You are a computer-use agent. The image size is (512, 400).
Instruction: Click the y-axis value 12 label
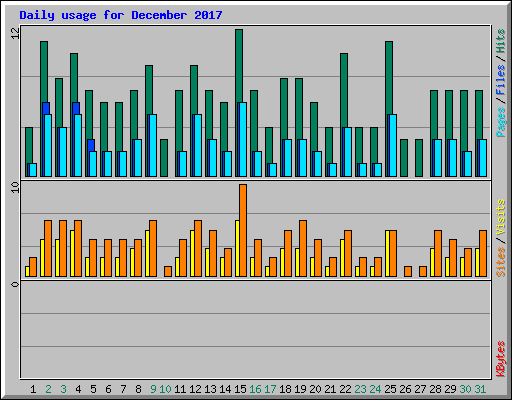coord(16,33)
